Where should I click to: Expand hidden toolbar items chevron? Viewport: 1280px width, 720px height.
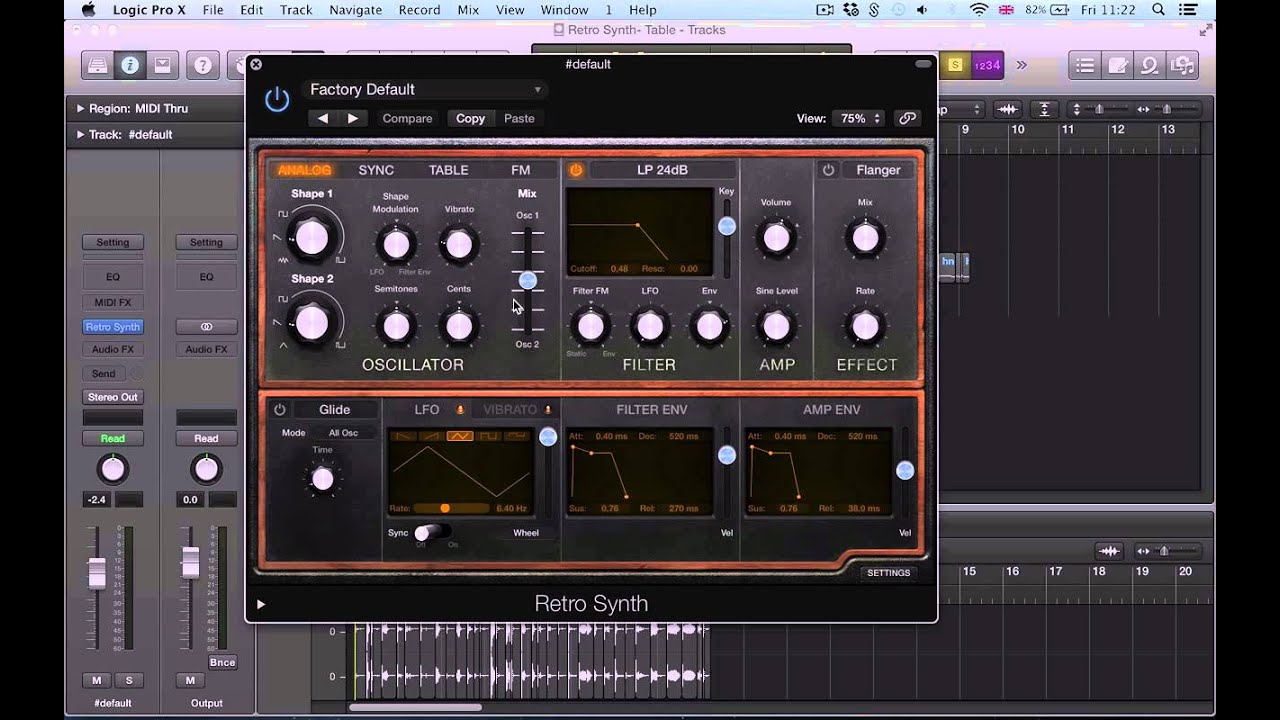click(x=1021, y=65)
